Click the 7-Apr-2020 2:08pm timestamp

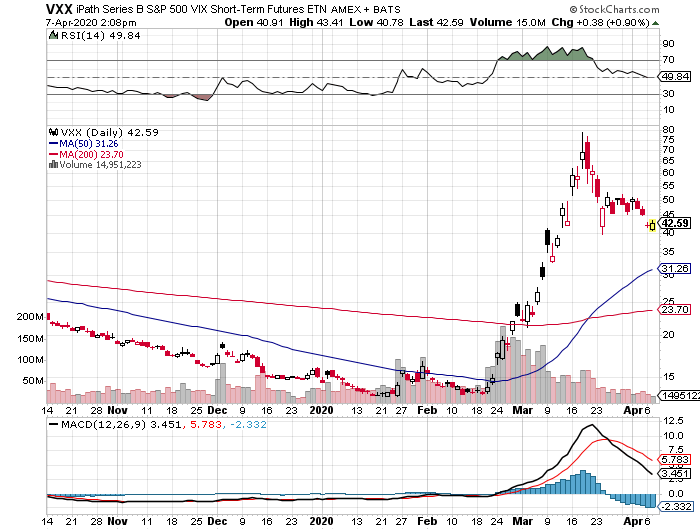coord(91,22)
